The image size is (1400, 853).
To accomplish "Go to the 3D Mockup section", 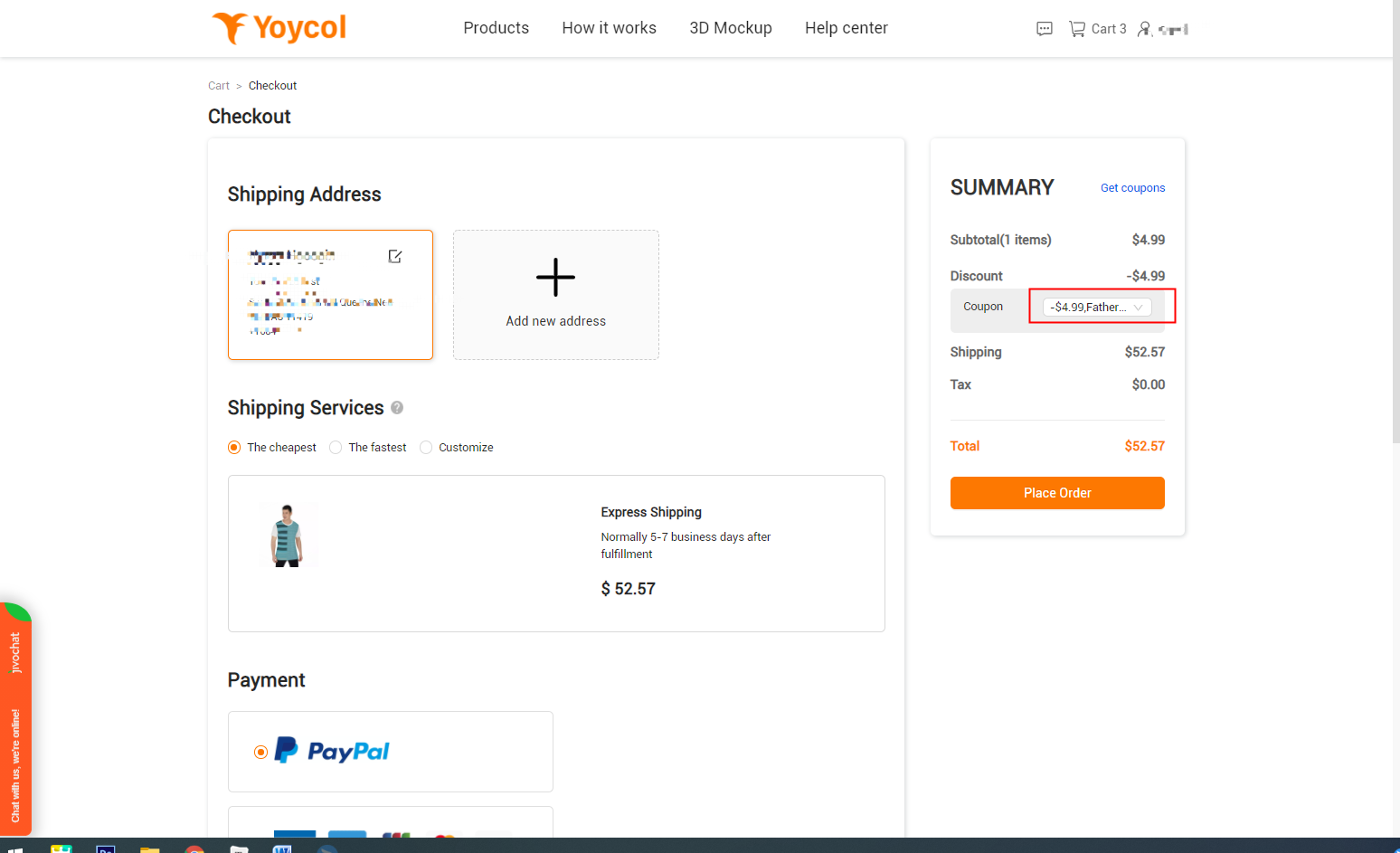I will (731, 28).
